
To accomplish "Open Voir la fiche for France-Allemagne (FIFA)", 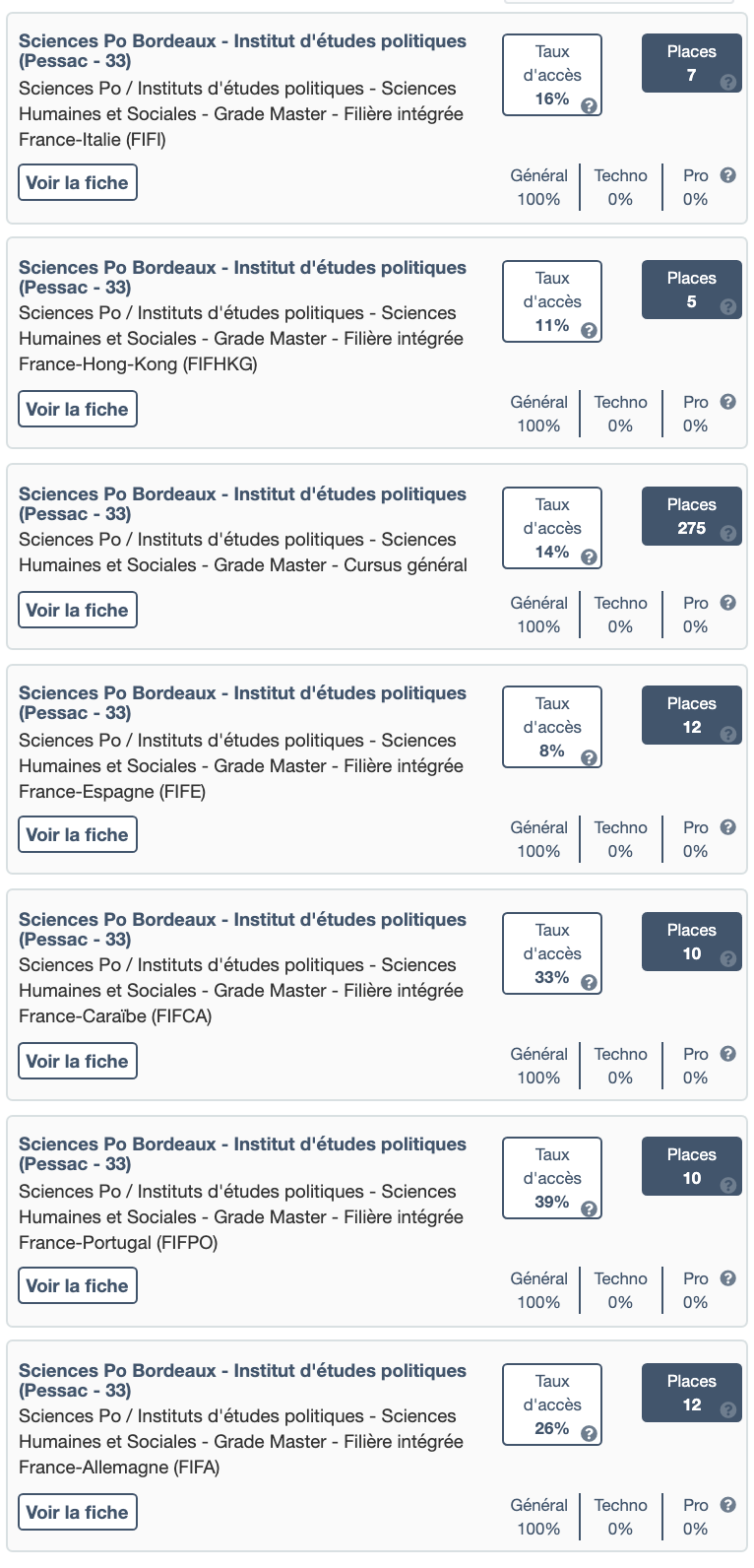I will pyautogui.click(x=78, y=1513).
